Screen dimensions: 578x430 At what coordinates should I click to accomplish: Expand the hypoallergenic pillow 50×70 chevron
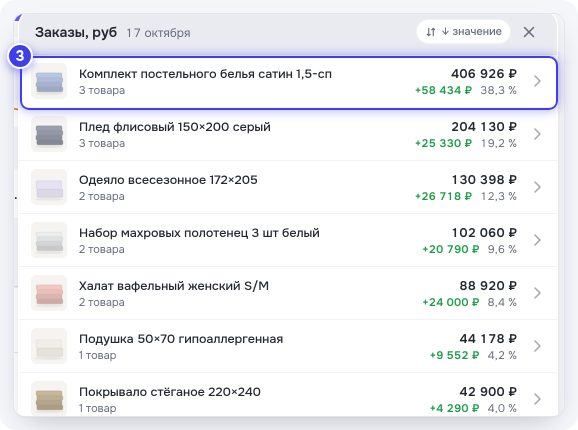(537, 346)
